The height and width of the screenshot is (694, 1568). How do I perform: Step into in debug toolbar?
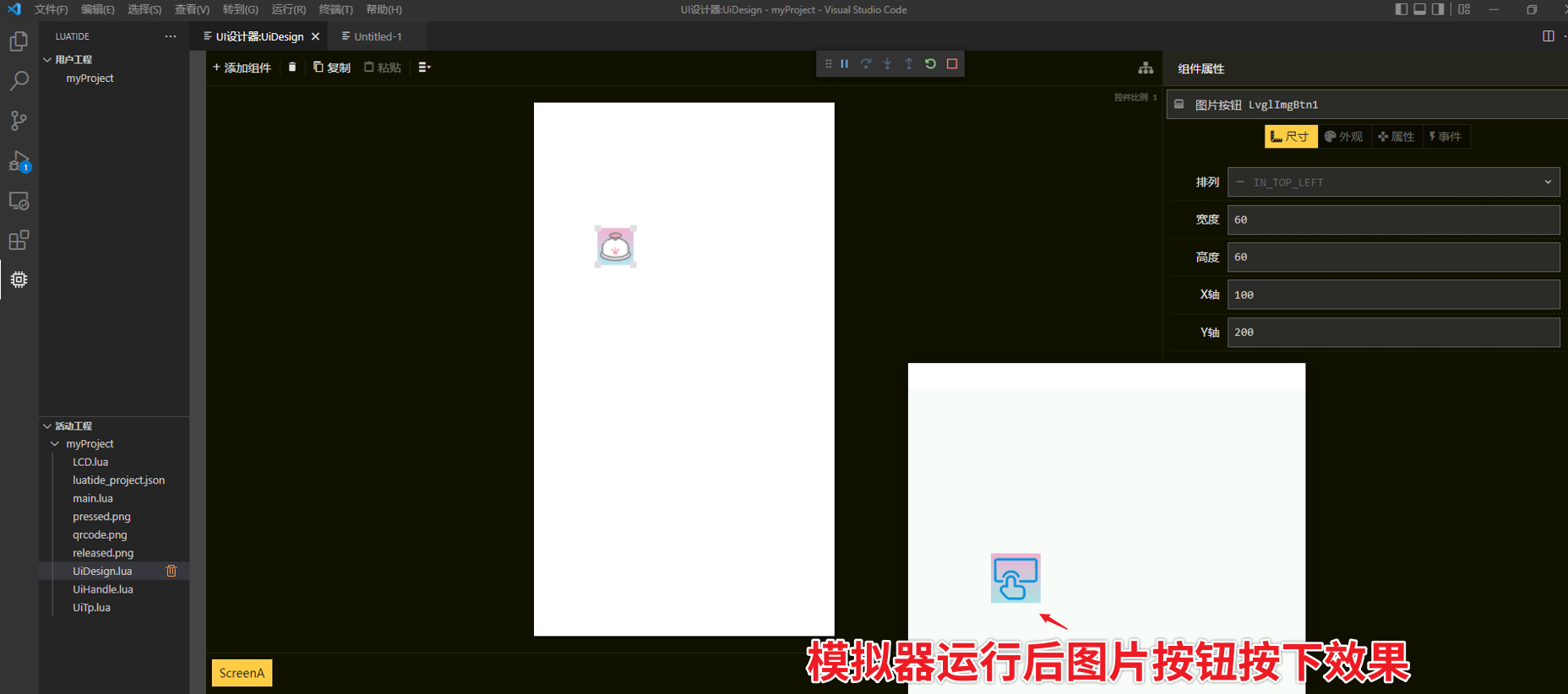(x=887, y=64)
